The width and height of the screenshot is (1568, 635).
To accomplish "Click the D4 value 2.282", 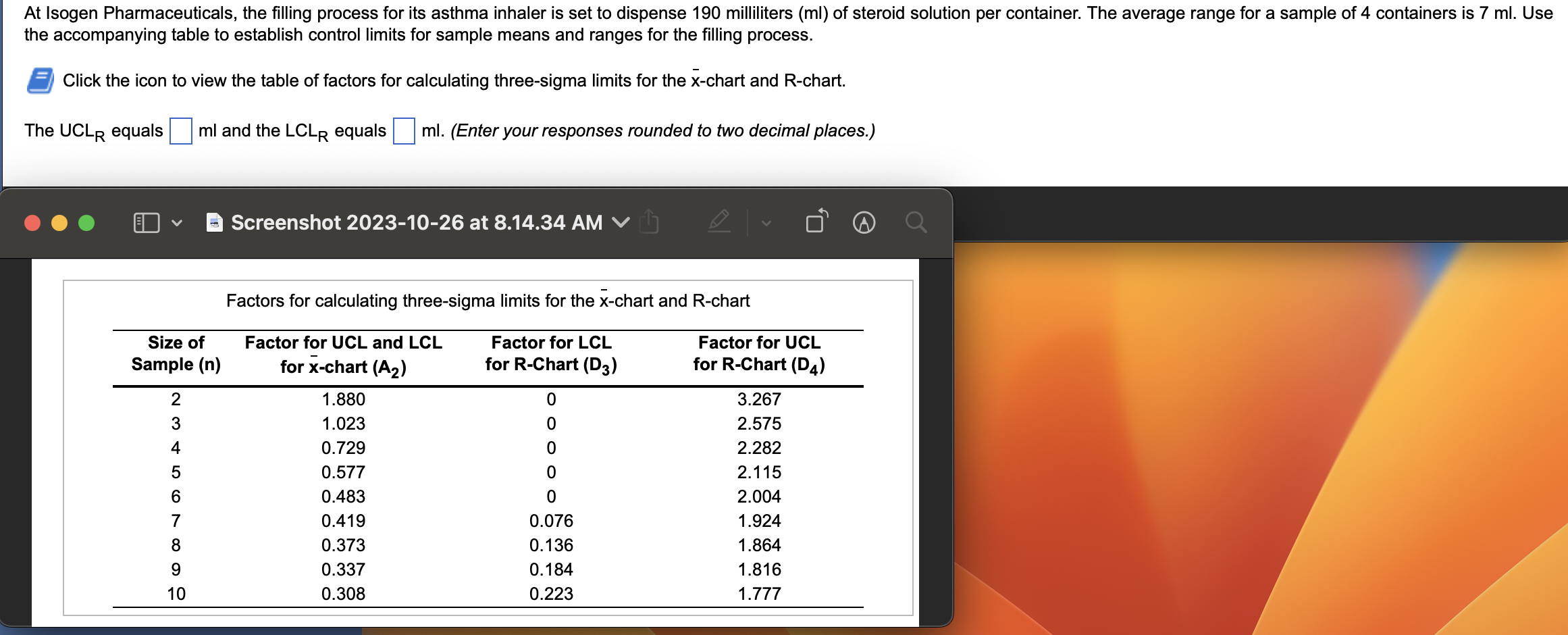I will point(759,448).
